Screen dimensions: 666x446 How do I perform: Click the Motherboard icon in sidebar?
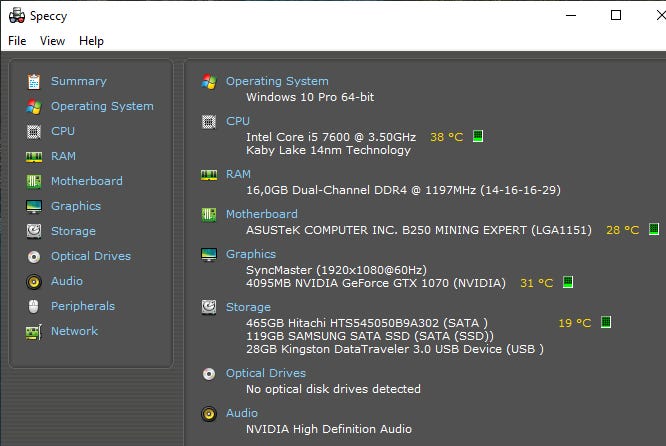(x=34, y=182)
